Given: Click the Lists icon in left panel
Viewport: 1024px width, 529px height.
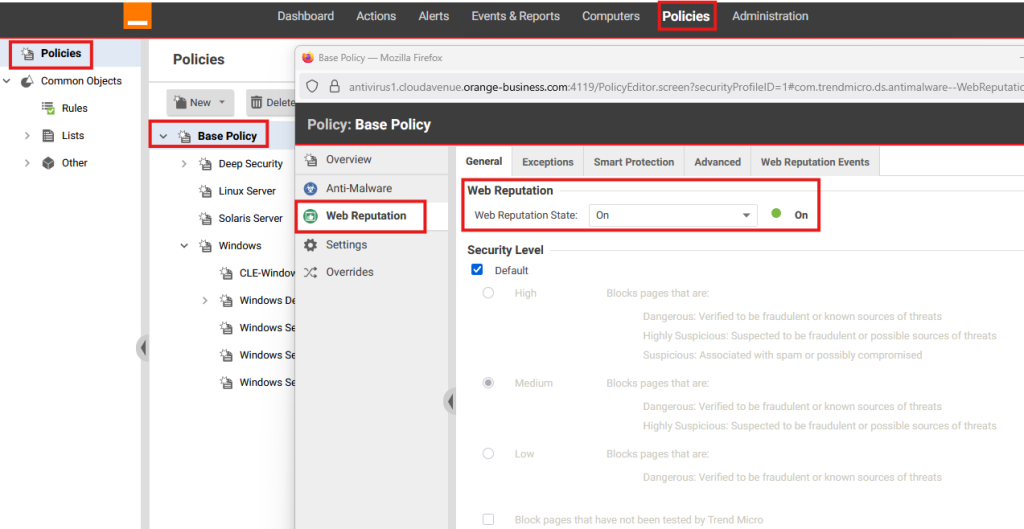Looking at the screenshot, I should [x=48, y=136].
